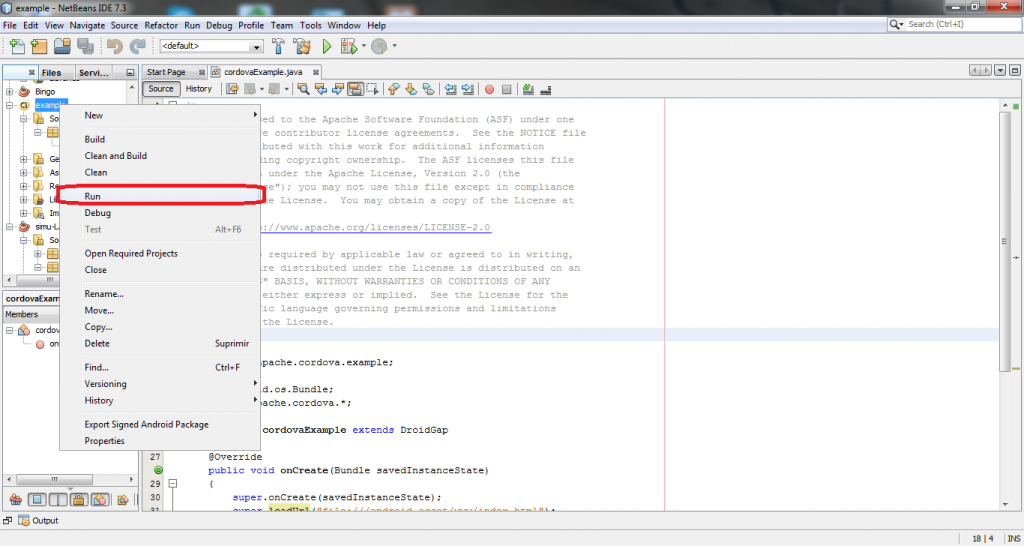Image resolution: width=1024 pixels, height=546 pixels.
Task: Click the Find Previous Occurrence icon
Action: pos(321,89)
